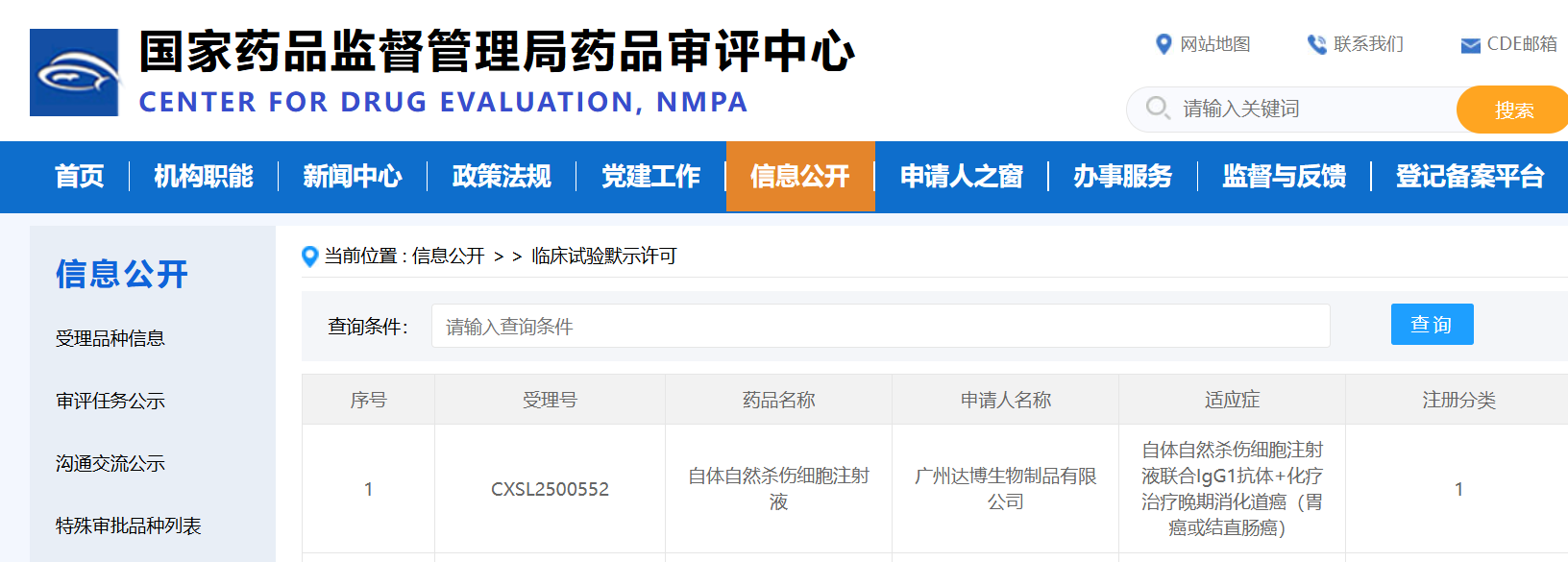This screenshot has width=1568, height=562.
Task: Open the 机构职能 menu item
Action: [204, 177]
